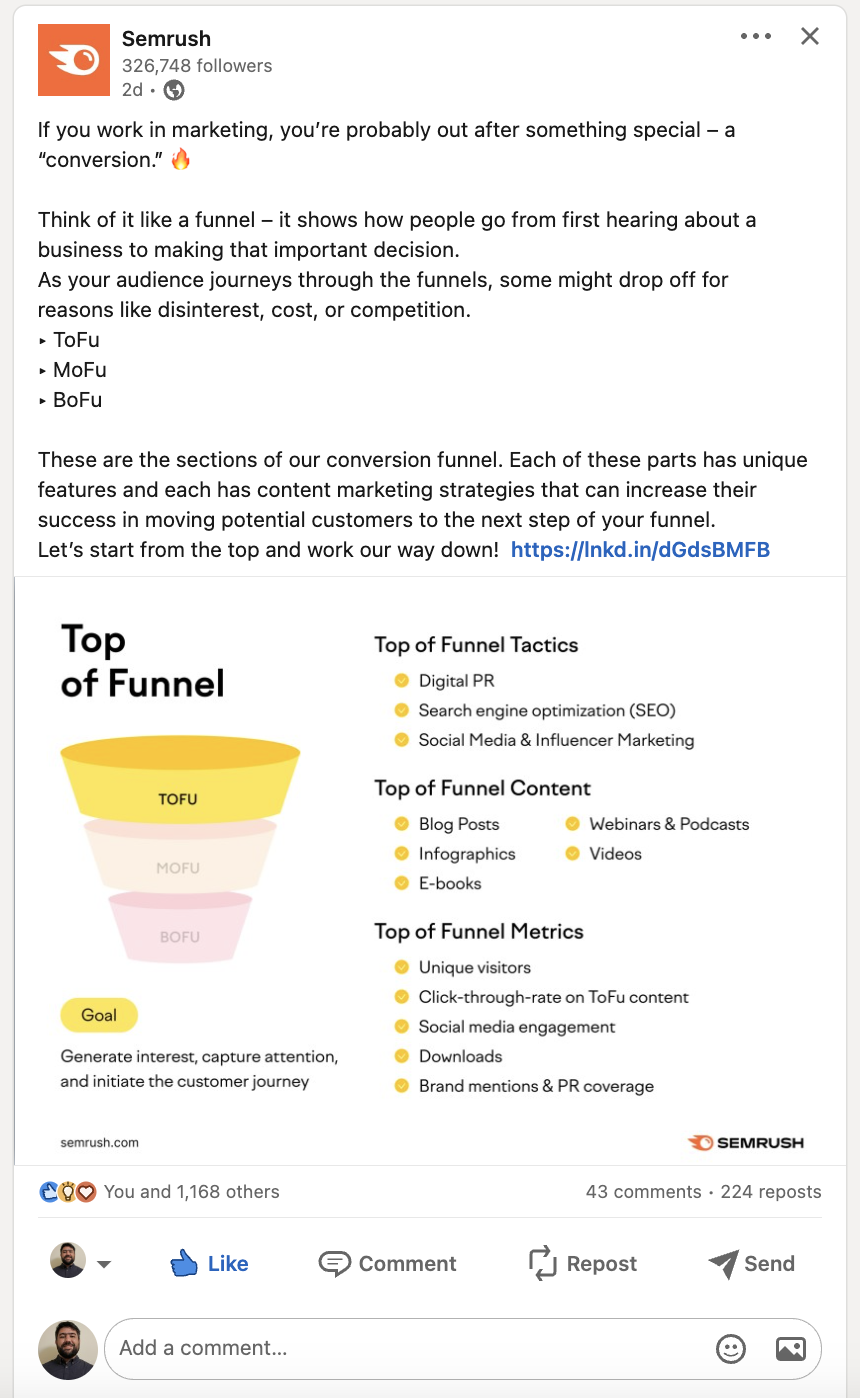
Task: Repost the Semrush funnel post
Action: coord(582,1264)
